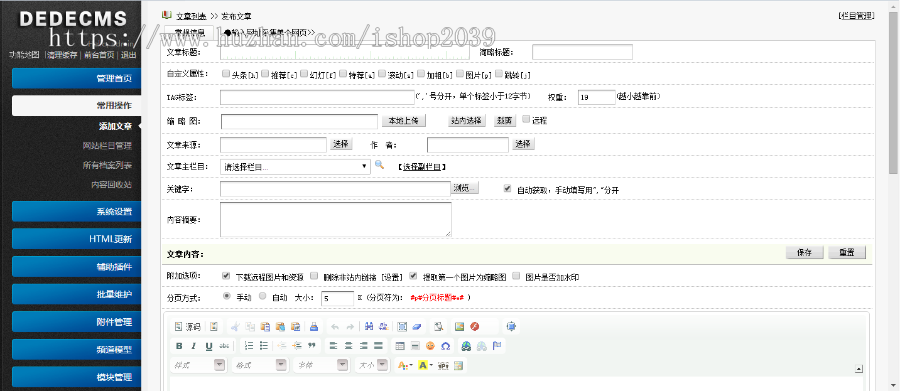The image size is (900, 391).
Task: Expand the HTML更新 sidebar section
Action: (76, 239)
